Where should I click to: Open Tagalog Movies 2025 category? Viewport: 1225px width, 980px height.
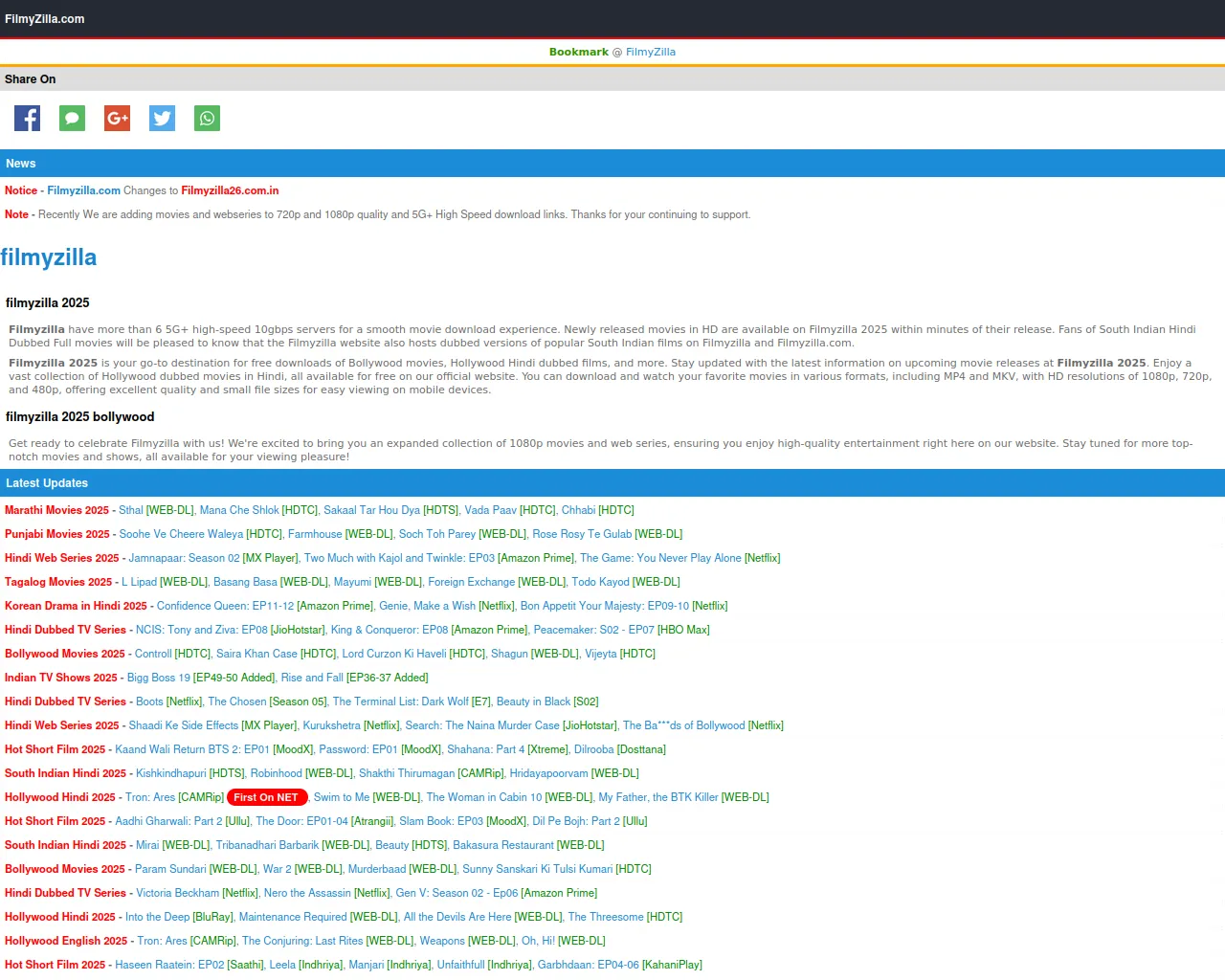58,582
